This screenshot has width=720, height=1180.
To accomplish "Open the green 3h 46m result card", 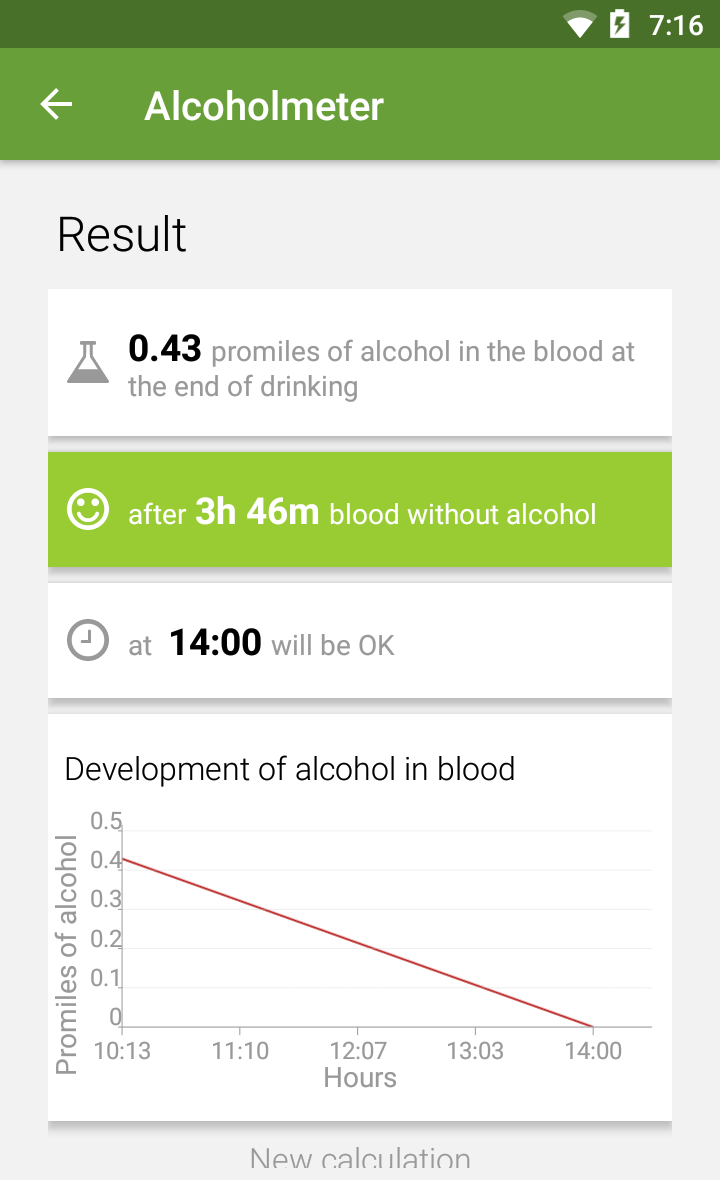I will pos(360,509).
